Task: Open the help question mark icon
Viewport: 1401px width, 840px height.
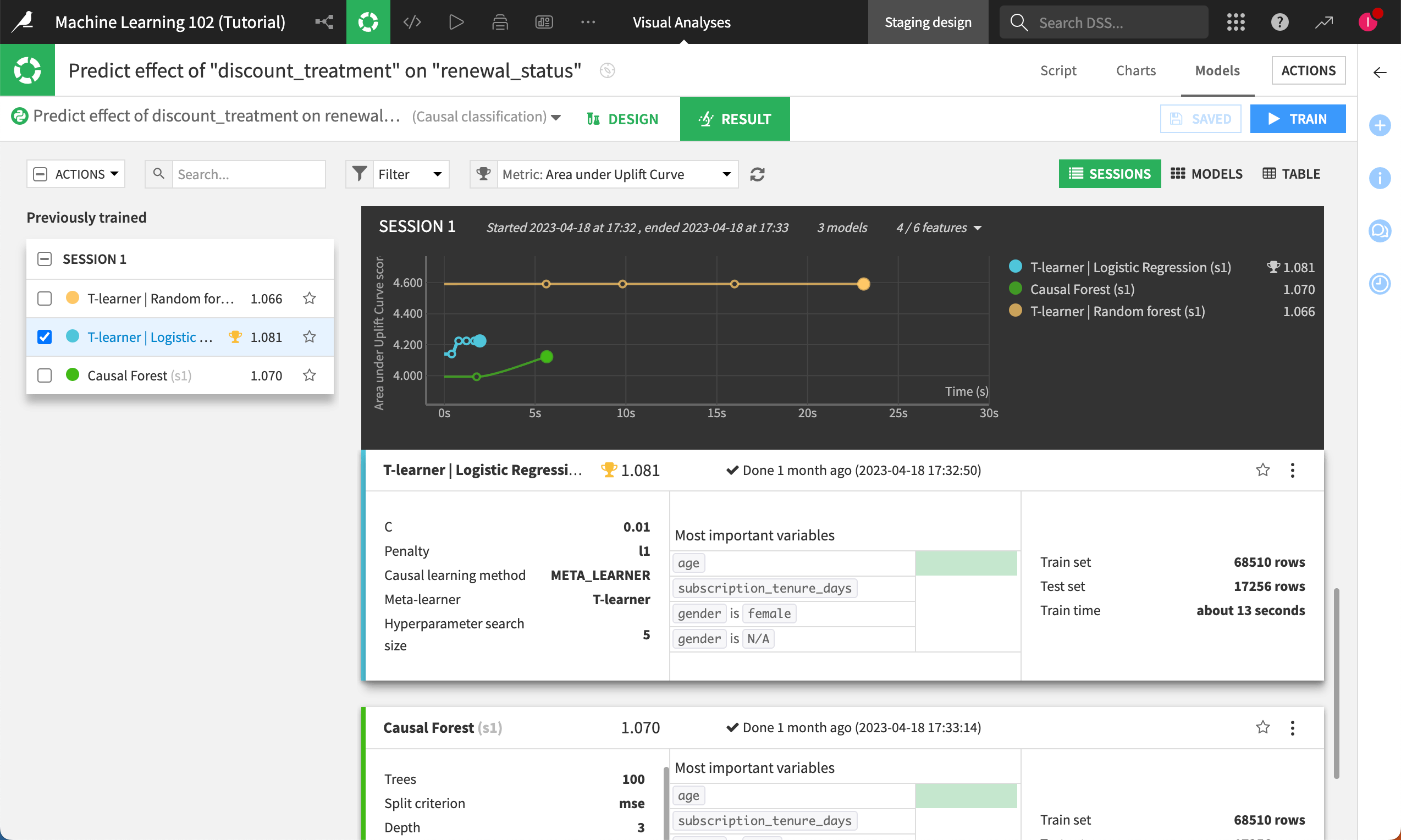Action: tap(1279, 22)
